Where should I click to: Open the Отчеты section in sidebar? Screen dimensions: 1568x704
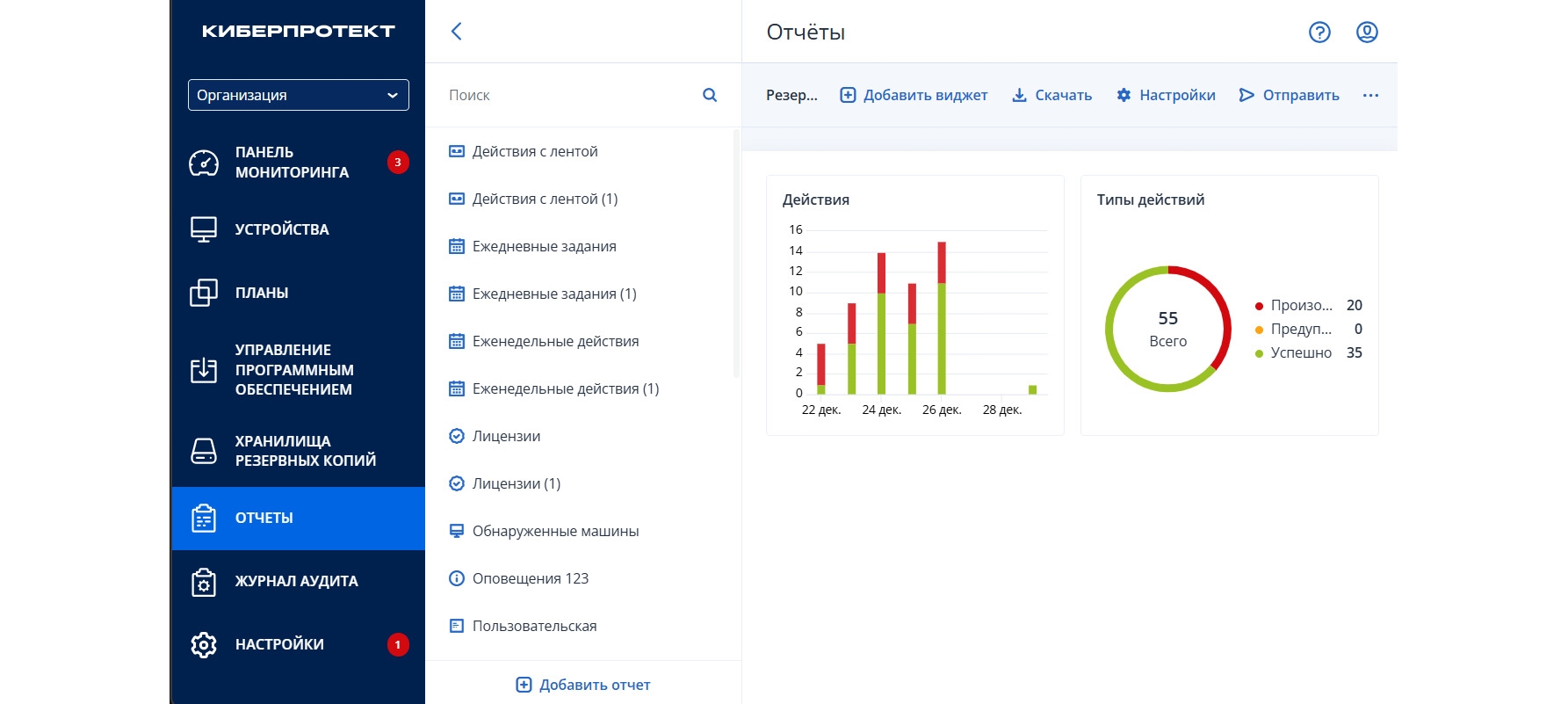tap(299, 519)
